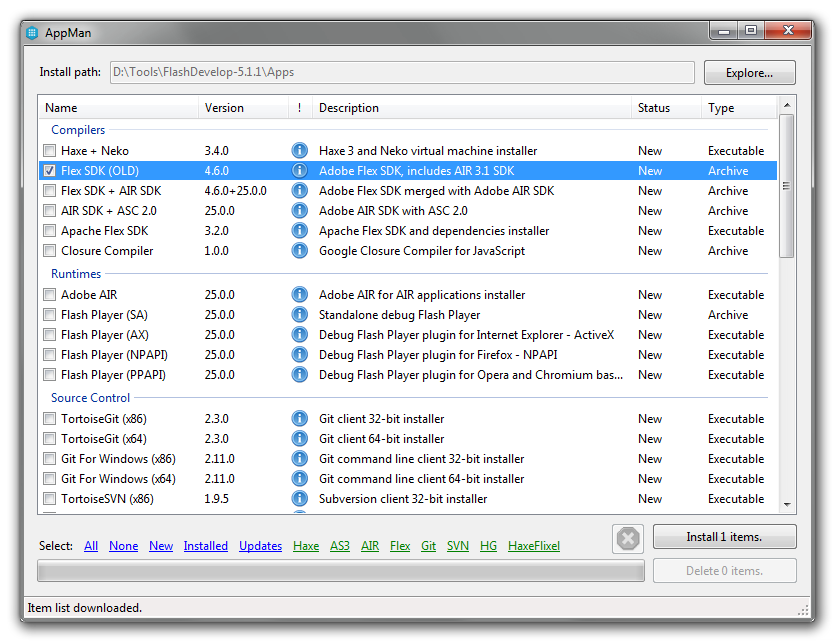Tick the TortoiseSVN (x86) checkbox
The image size is (835, 642).
[50, 499]
